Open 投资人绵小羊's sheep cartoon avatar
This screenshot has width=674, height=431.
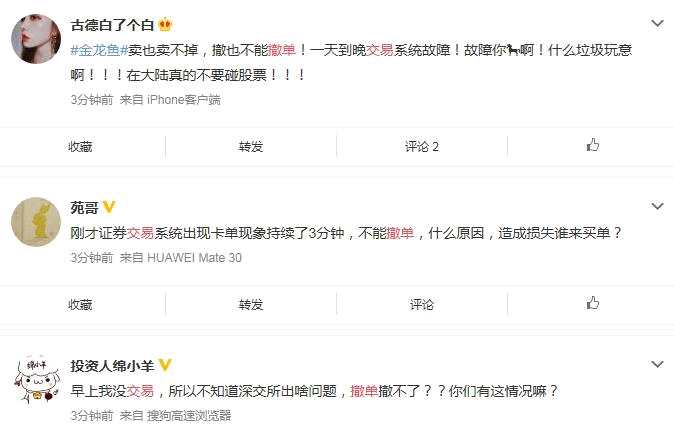pos(36,379)
